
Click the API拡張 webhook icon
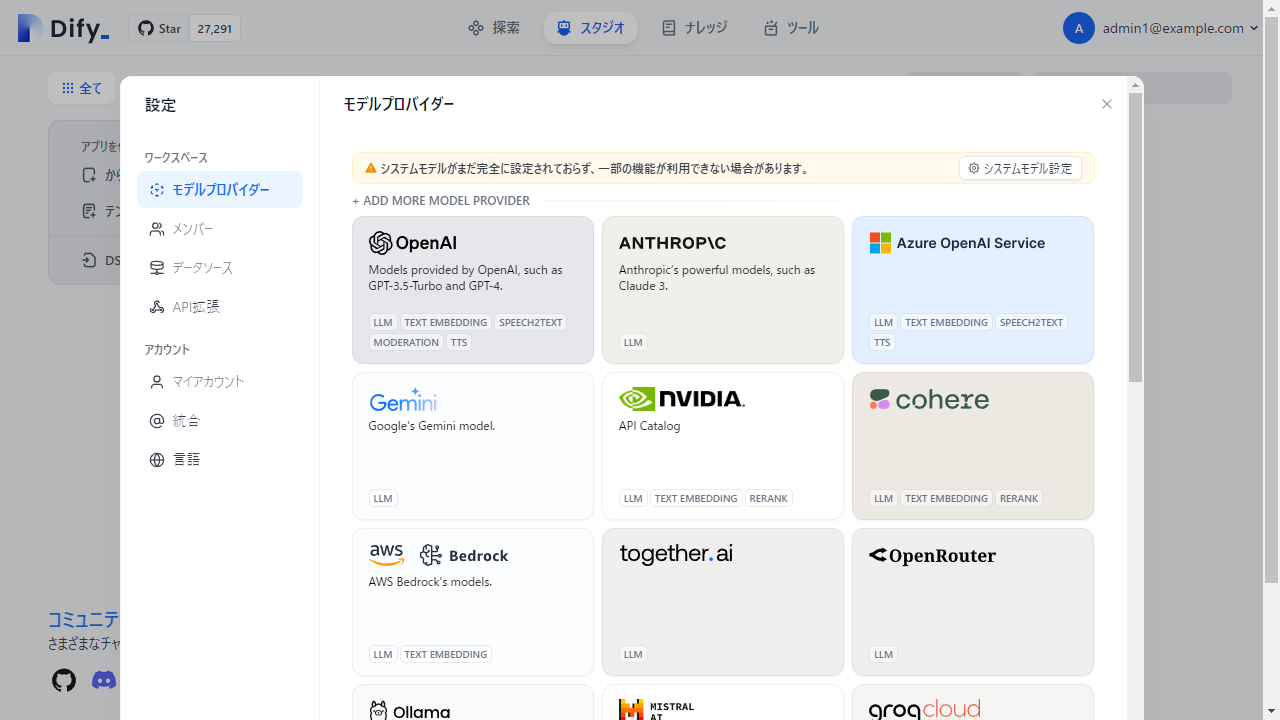(157, 307)
